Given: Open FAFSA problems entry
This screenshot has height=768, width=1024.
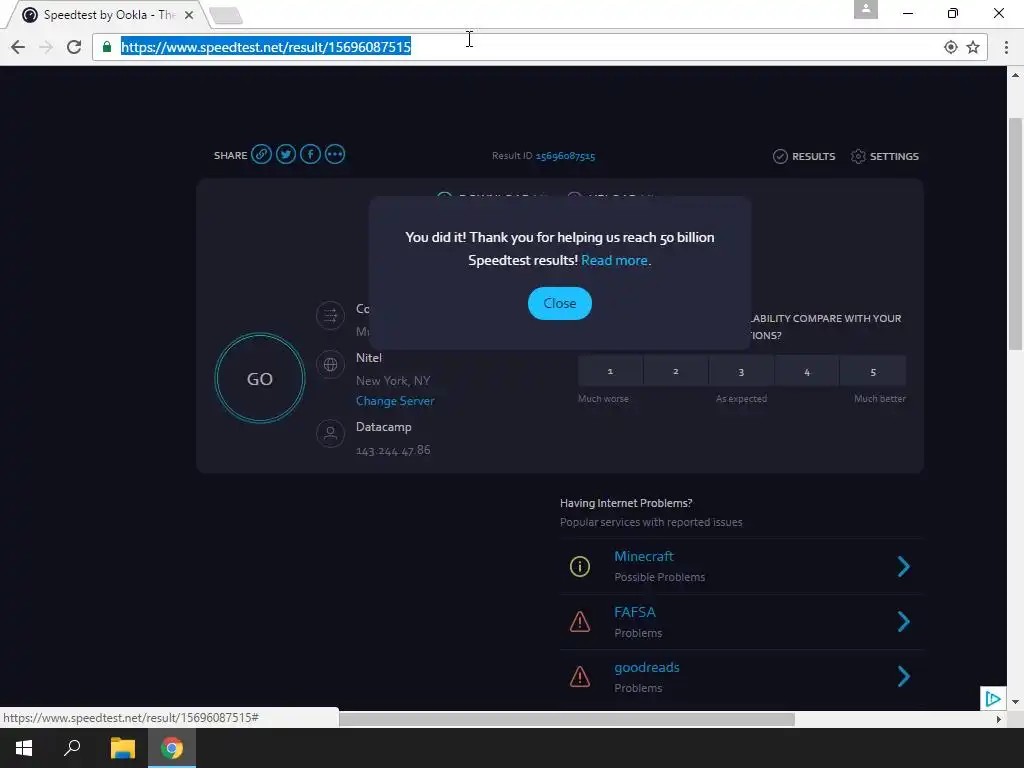Looking at the screenshot, I should [635, 613].
